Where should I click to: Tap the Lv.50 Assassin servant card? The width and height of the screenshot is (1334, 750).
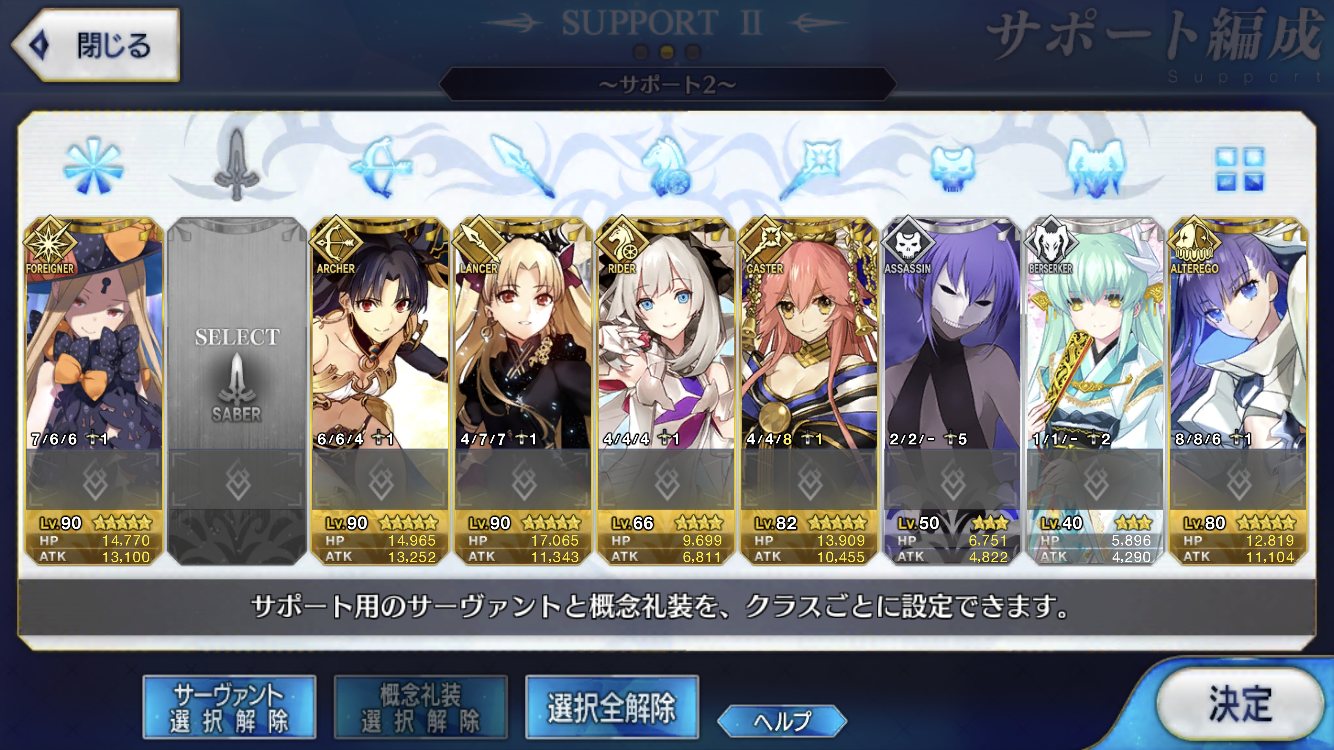(x=952, y=391)
